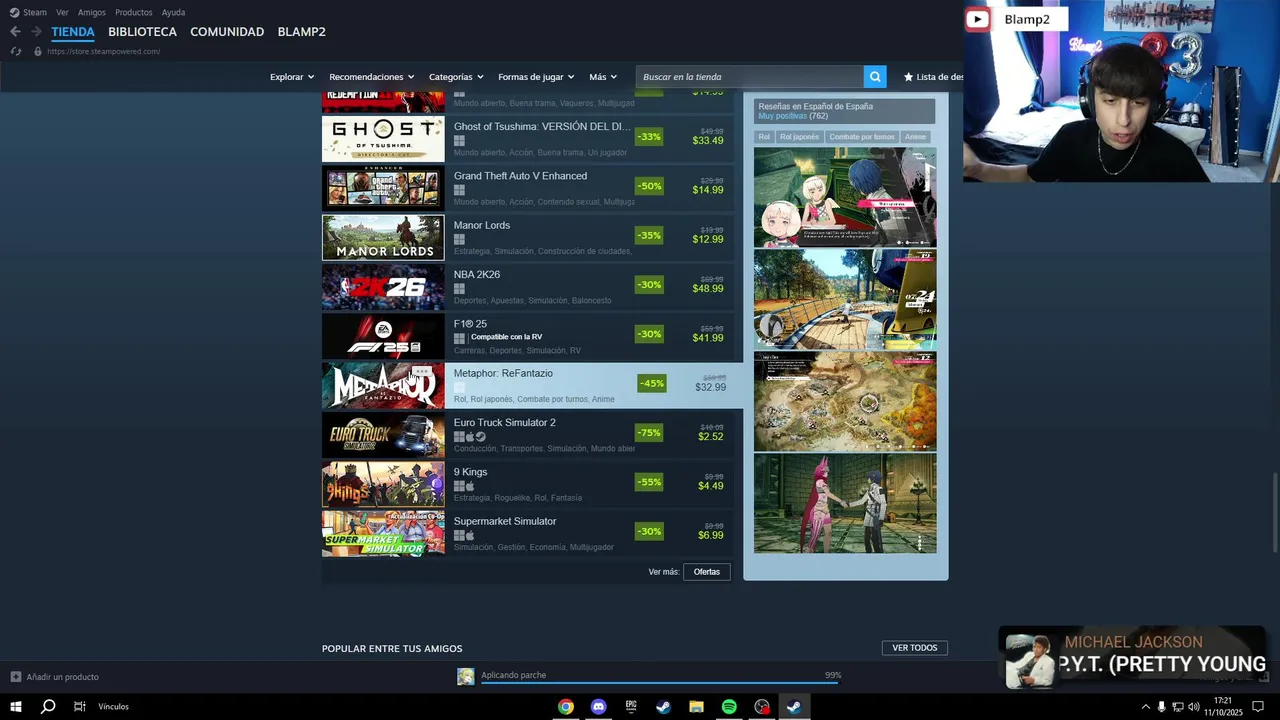
Task: View the Metaphor screenshot of two characters shaking hands
Action: click(x=845, y=503)
